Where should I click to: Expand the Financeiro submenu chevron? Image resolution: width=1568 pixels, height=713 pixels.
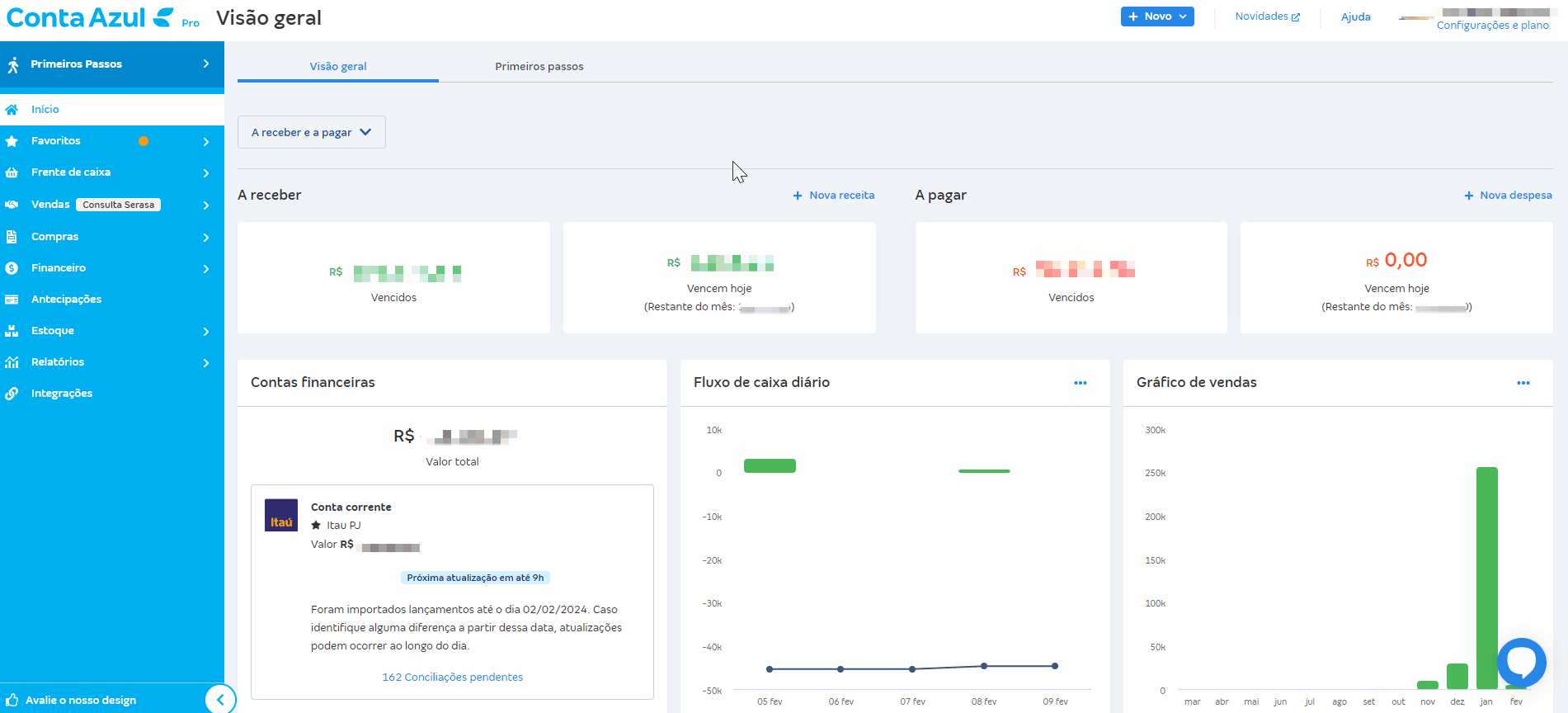[206, 269]
